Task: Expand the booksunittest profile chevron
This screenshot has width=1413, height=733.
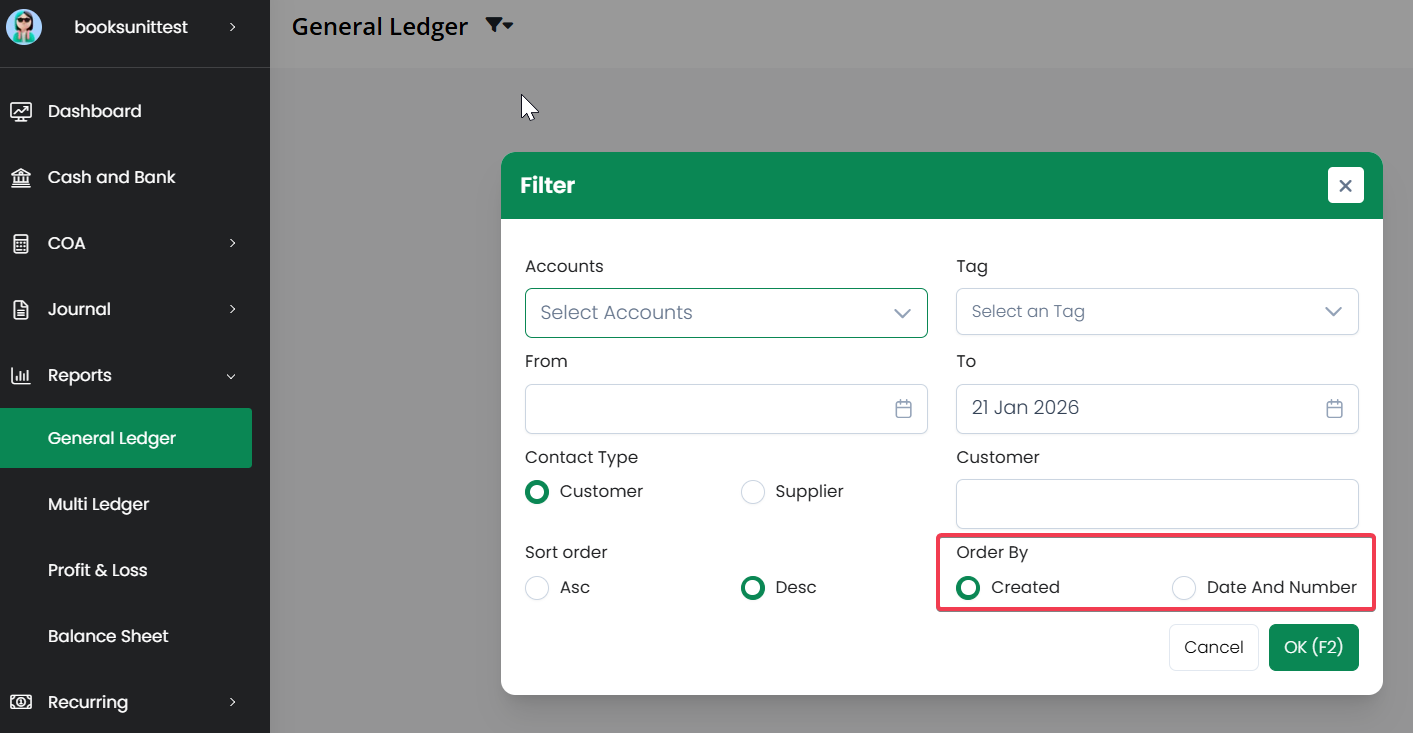Action: pyautogui.click(x=232, y=27)
